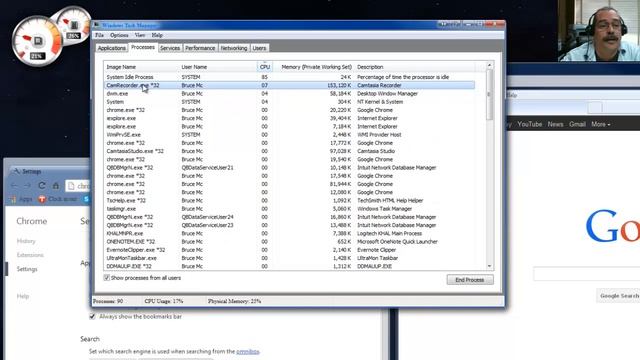Sort processes by CPU column header
The height and width of the screenshot is (360, 640).
[x=265, y=67]
